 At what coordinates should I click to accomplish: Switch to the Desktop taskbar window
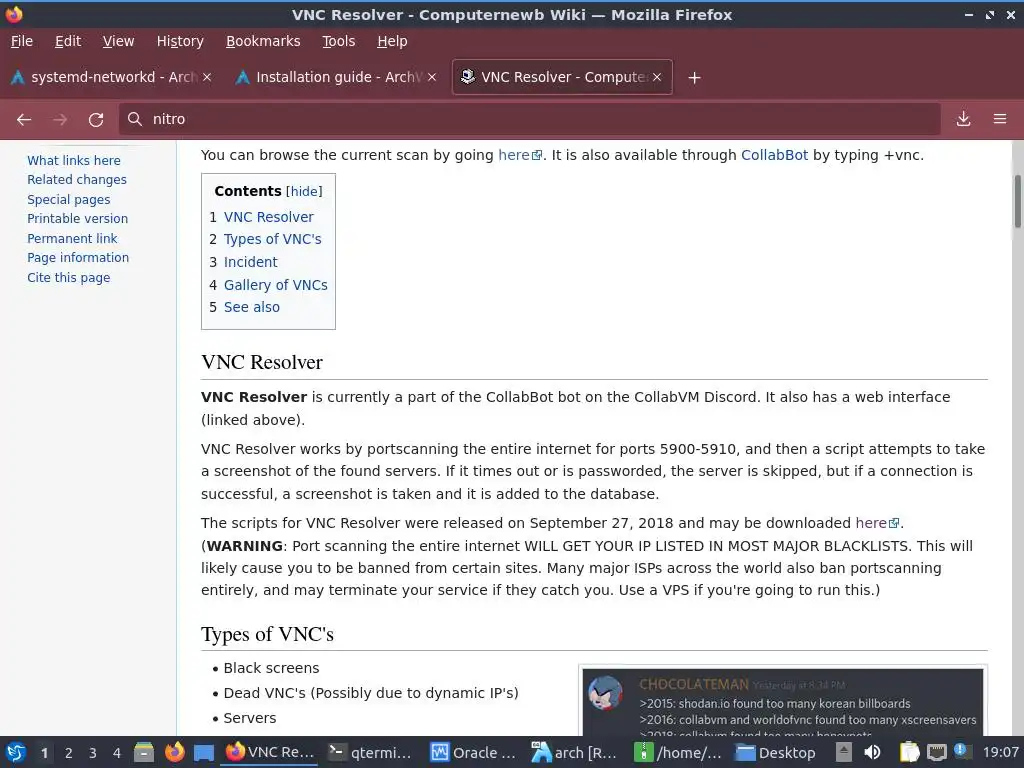point(776,753)
